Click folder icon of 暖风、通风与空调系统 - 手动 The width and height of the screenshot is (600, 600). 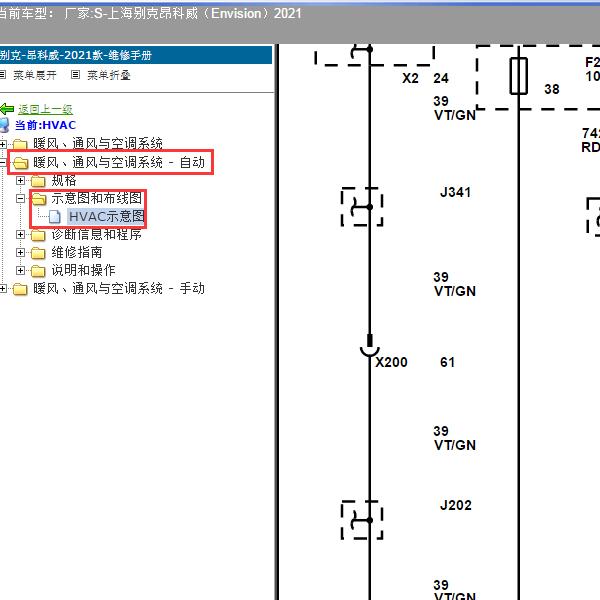(x=21, y=289)
